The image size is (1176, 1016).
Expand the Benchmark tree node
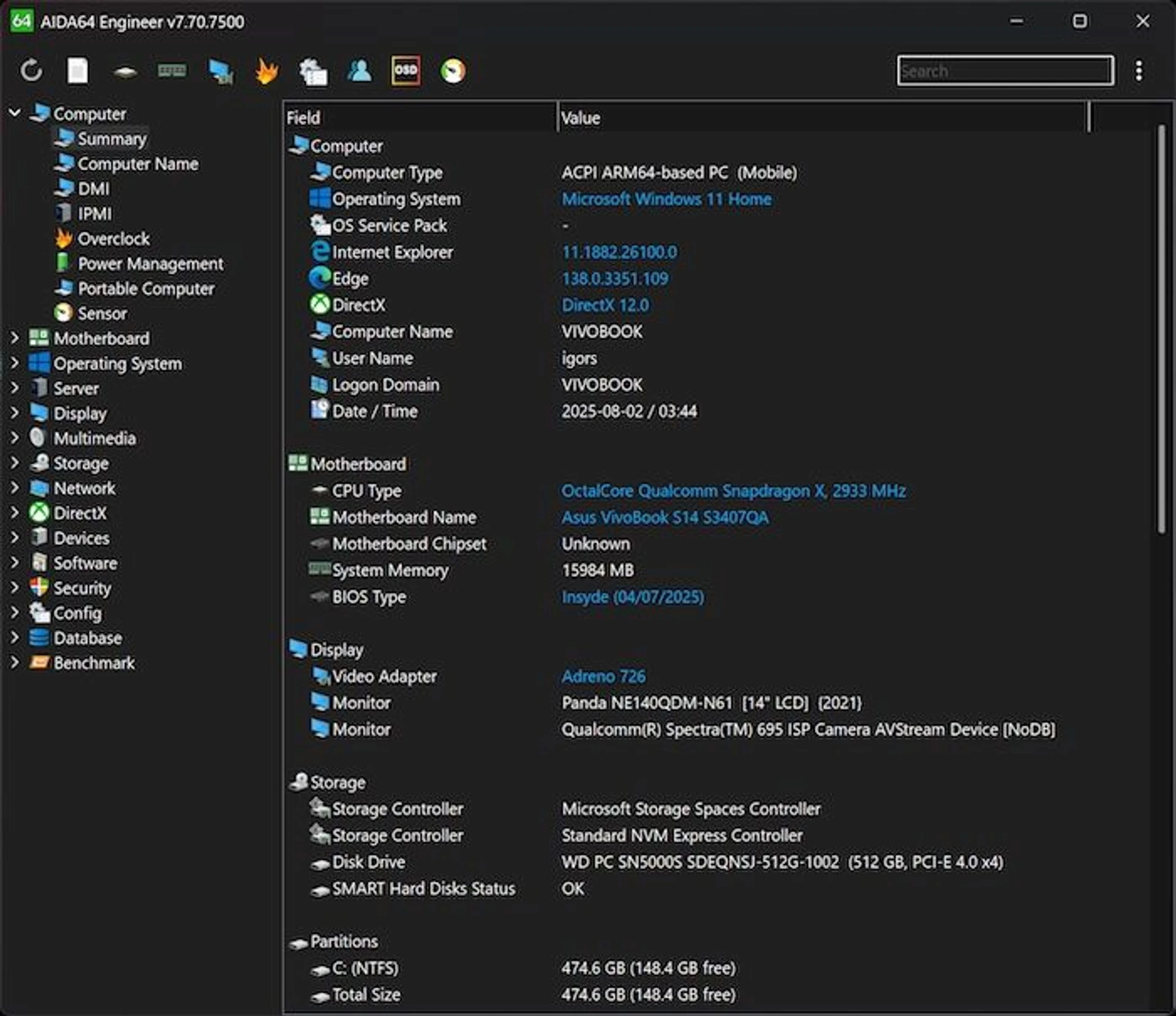(x=15, y=662)
